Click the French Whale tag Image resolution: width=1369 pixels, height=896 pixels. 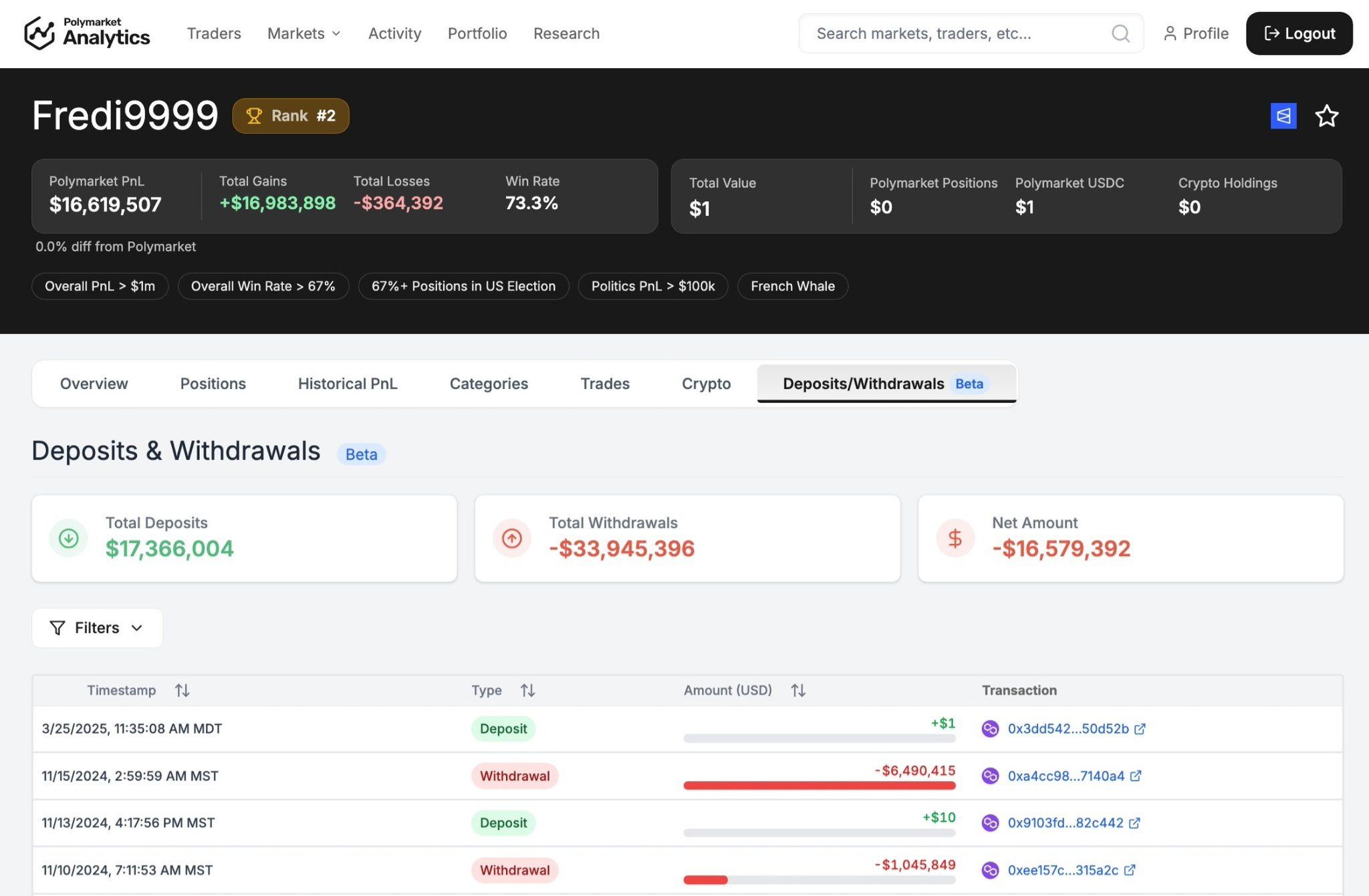[792, 286]
